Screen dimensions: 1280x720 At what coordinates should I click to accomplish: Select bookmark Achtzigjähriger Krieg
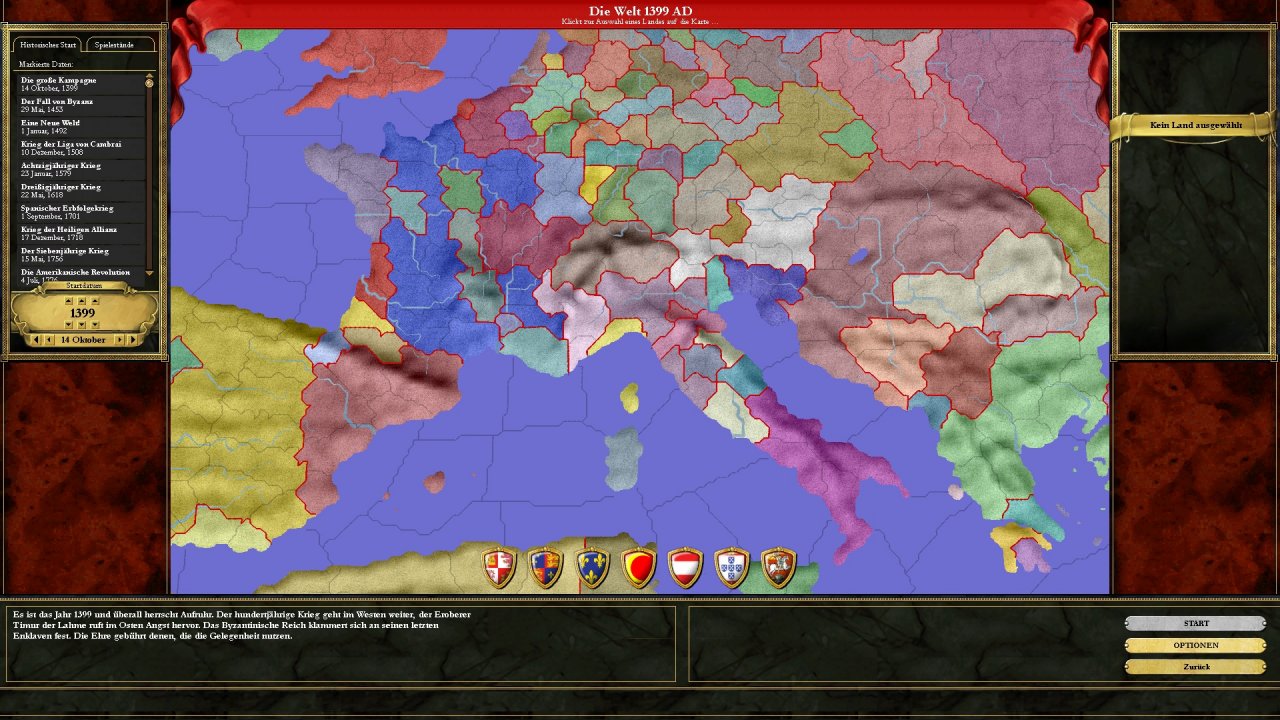point(82,169)
